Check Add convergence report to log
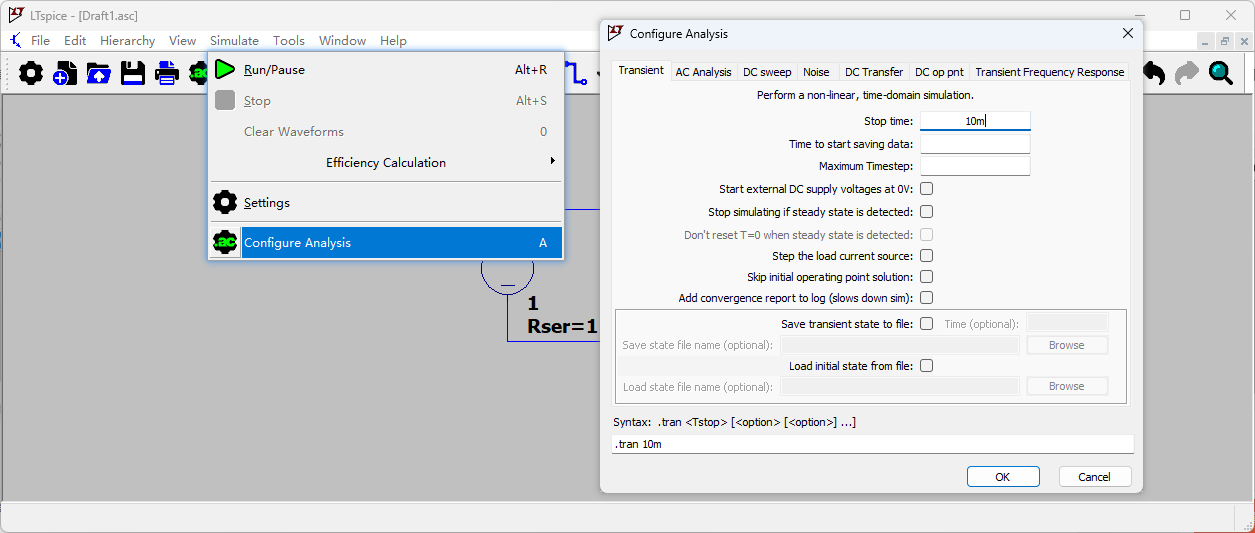The image size is (1255, 533). click(927, 298)
